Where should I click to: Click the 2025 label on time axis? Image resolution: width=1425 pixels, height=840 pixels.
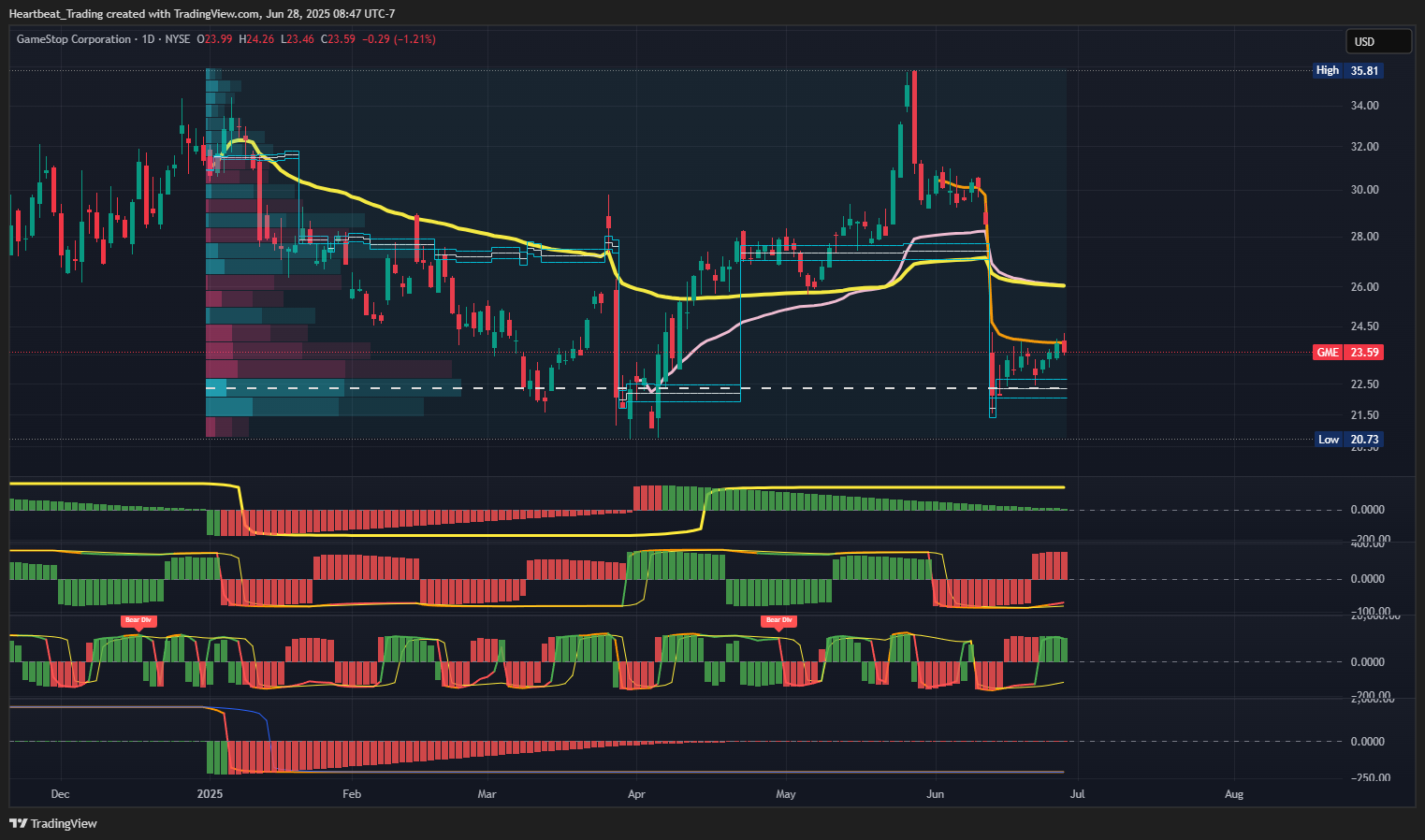[x=210, y=794]
